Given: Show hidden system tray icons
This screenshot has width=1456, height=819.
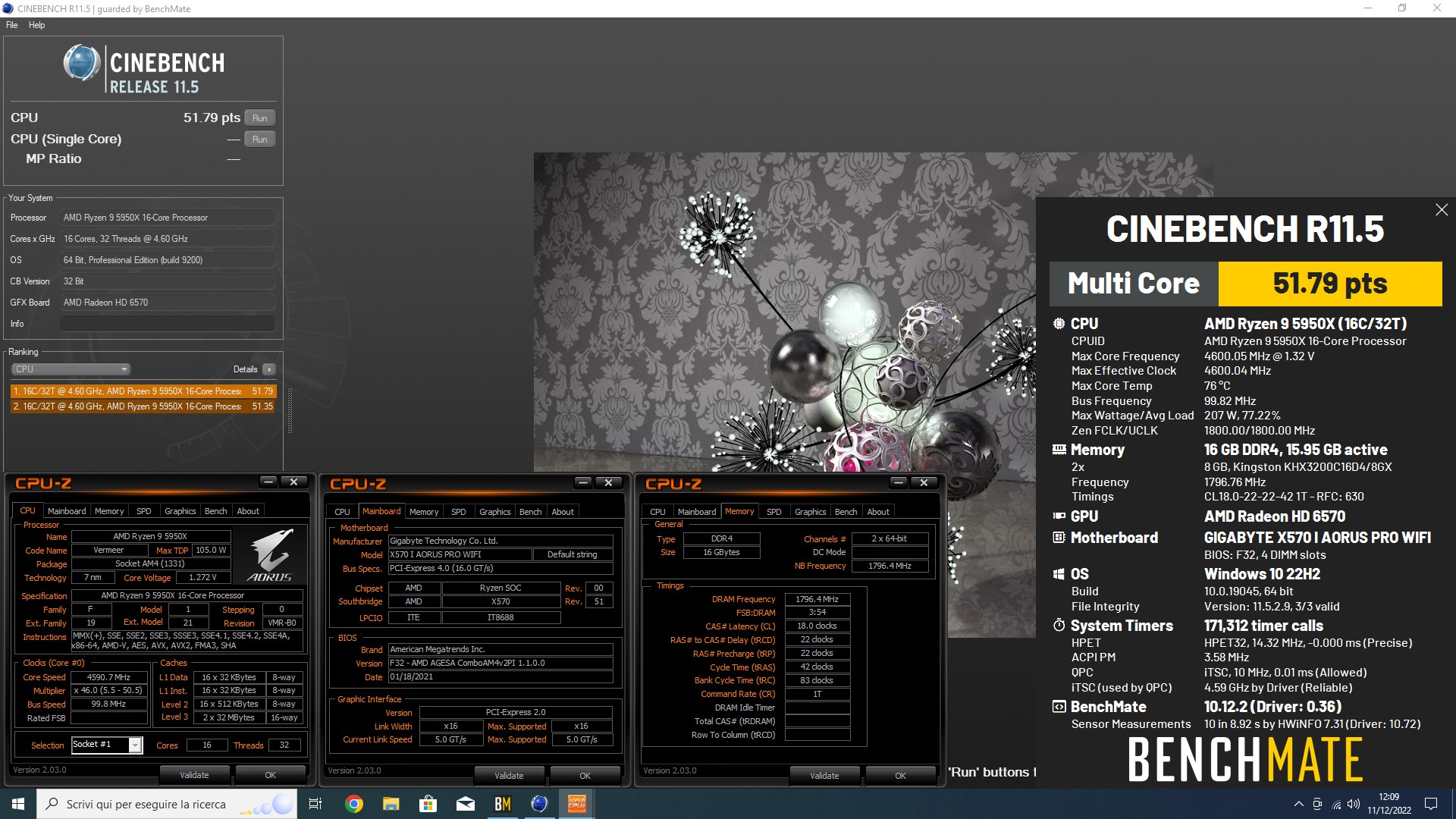Looking at the screenshot, I should [x=1298, y=804].
